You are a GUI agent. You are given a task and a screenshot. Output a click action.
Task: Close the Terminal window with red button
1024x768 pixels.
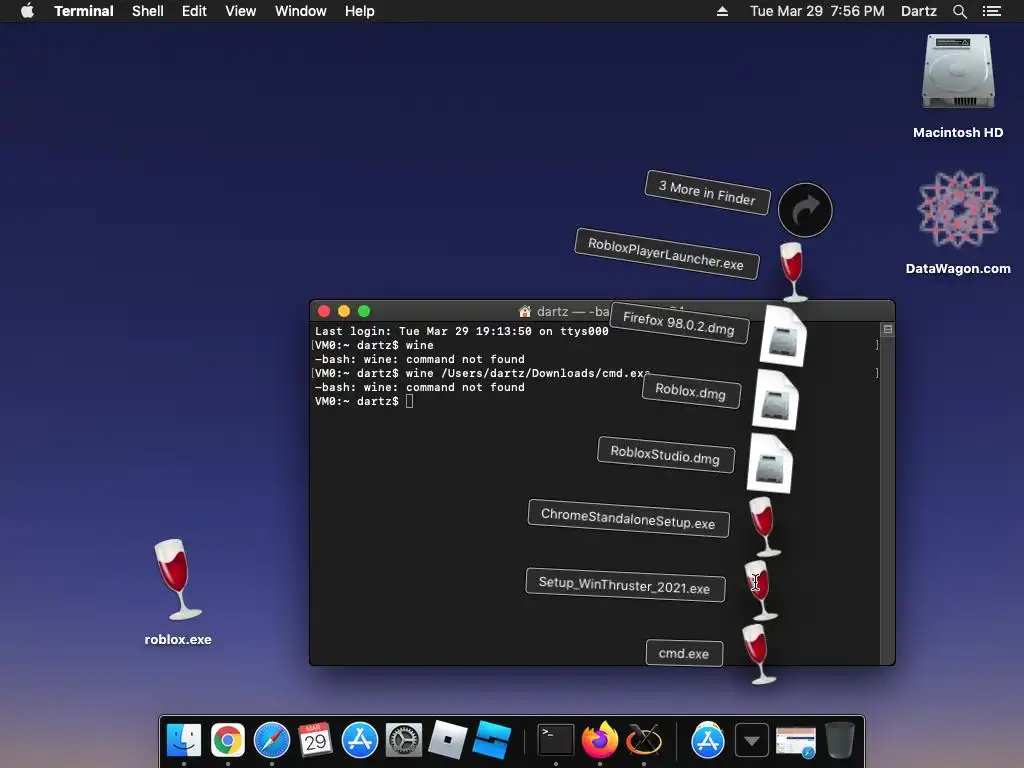point(324,312)
